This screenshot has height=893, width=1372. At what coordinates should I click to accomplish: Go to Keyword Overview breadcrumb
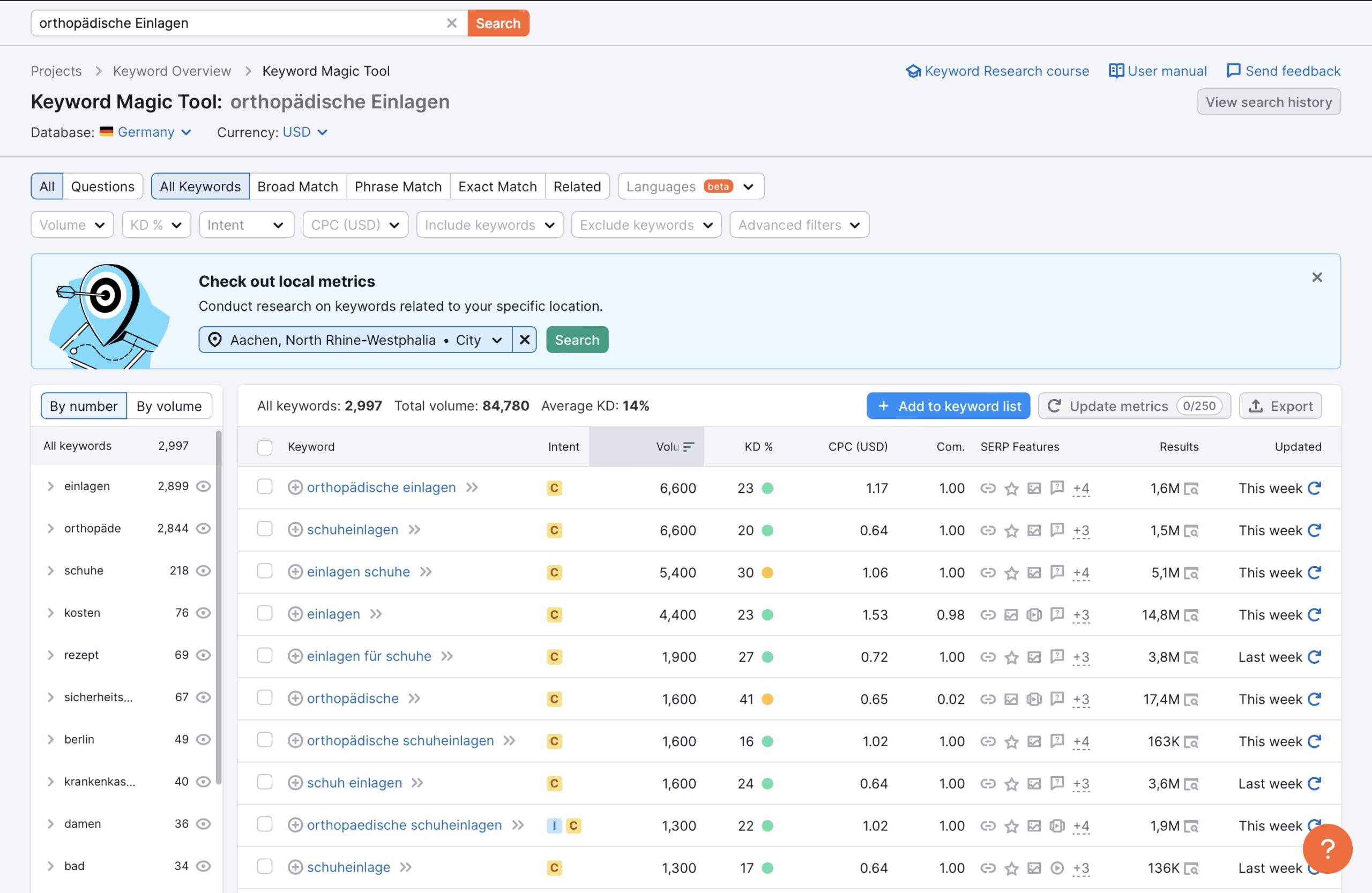click(172, 71)
